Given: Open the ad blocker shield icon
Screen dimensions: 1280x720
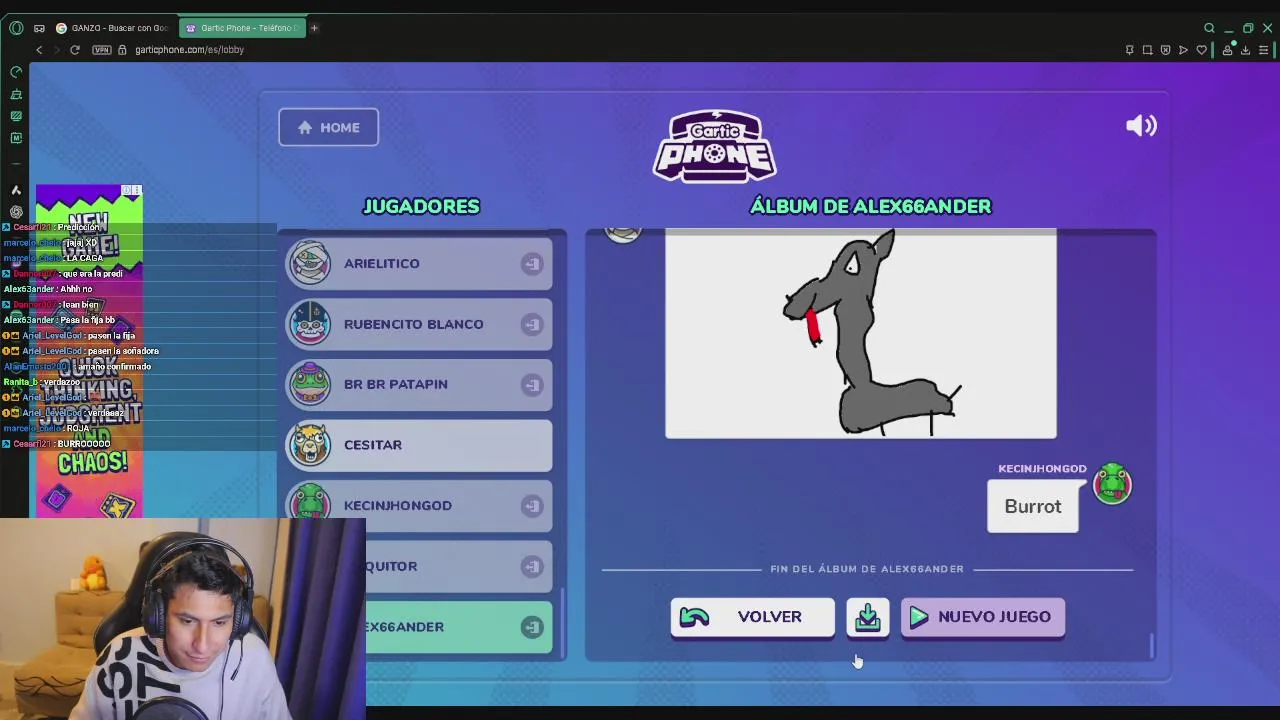Looking at the screenshot, I should pyautogui.click(x=1165, y=50).
